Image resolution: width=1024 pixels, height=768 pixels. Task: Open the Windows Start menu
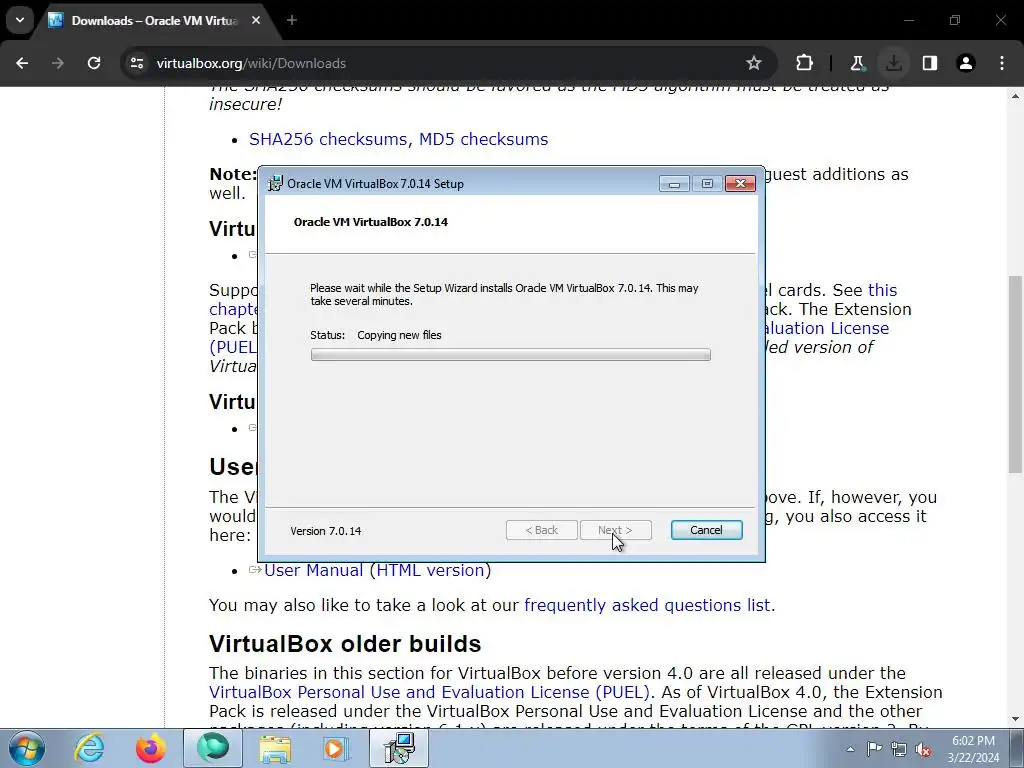tap(26, 748)
